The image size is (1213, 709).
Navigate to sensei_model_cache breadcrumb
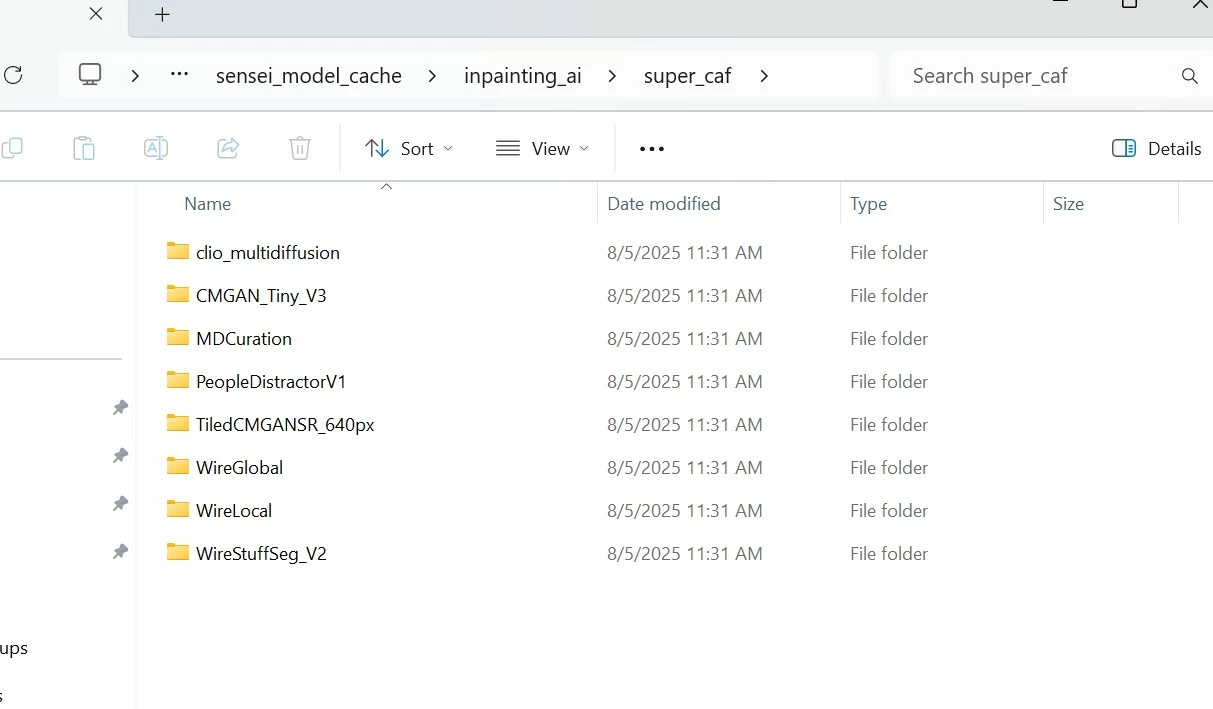[x=309, y=76]
